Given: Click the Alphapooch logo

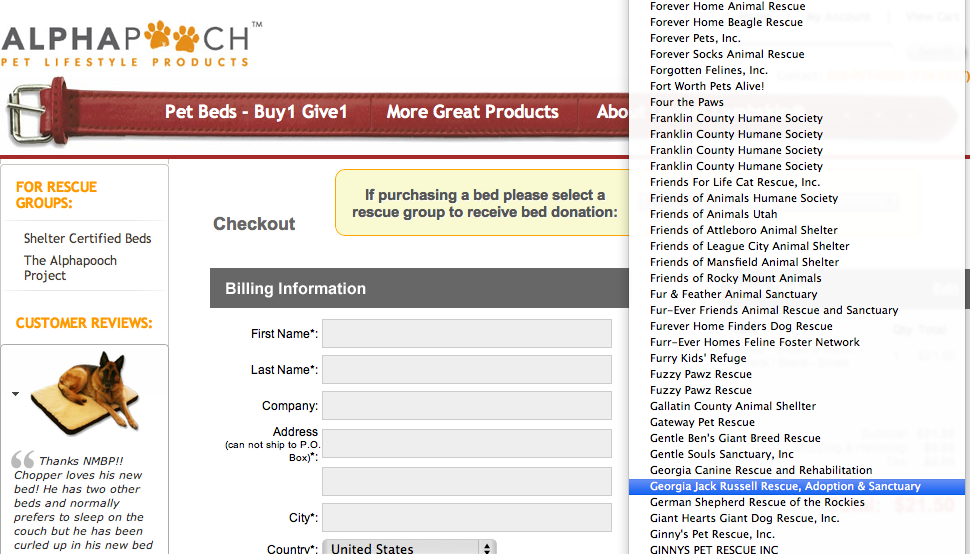Looking at the screenshot, I should 132,44.
